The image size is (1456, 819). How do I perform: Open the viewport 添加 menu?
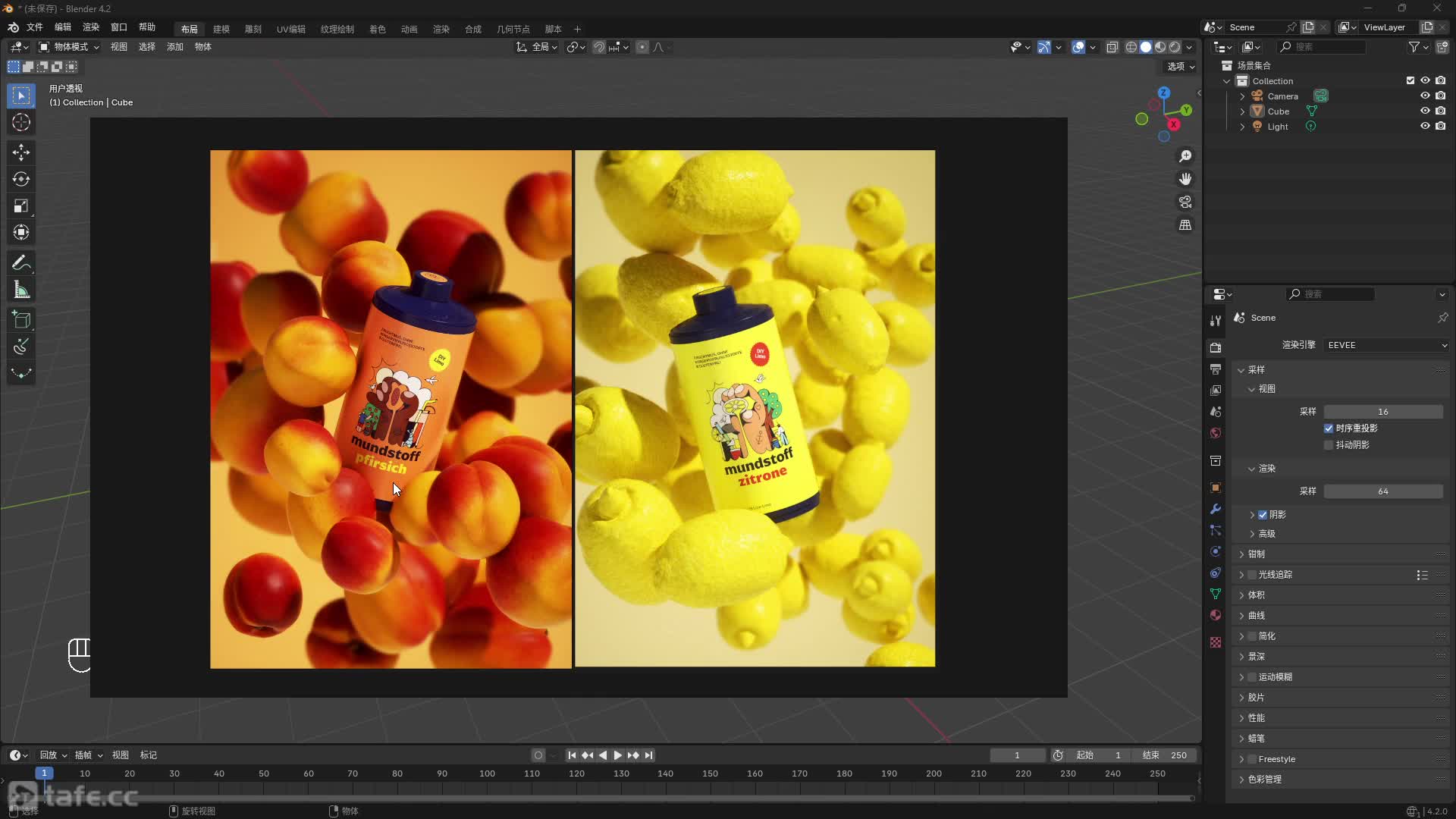(175, 47)
